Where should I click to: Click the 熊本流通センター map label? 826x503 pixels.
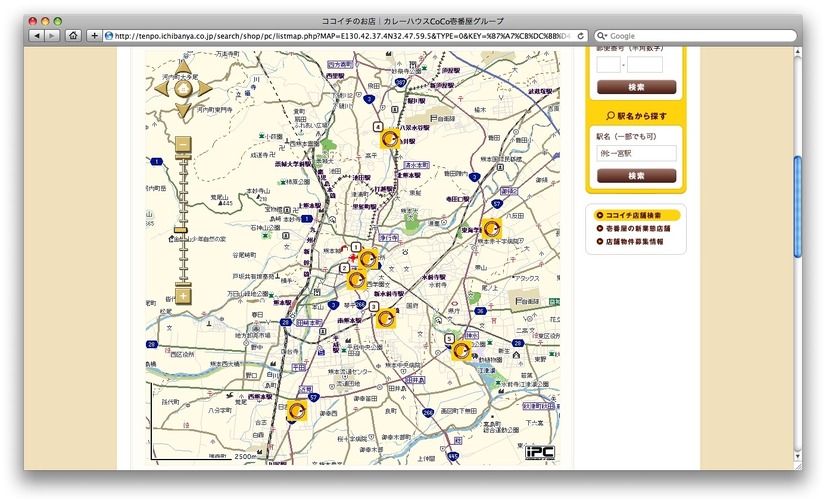tap(350, 372)
